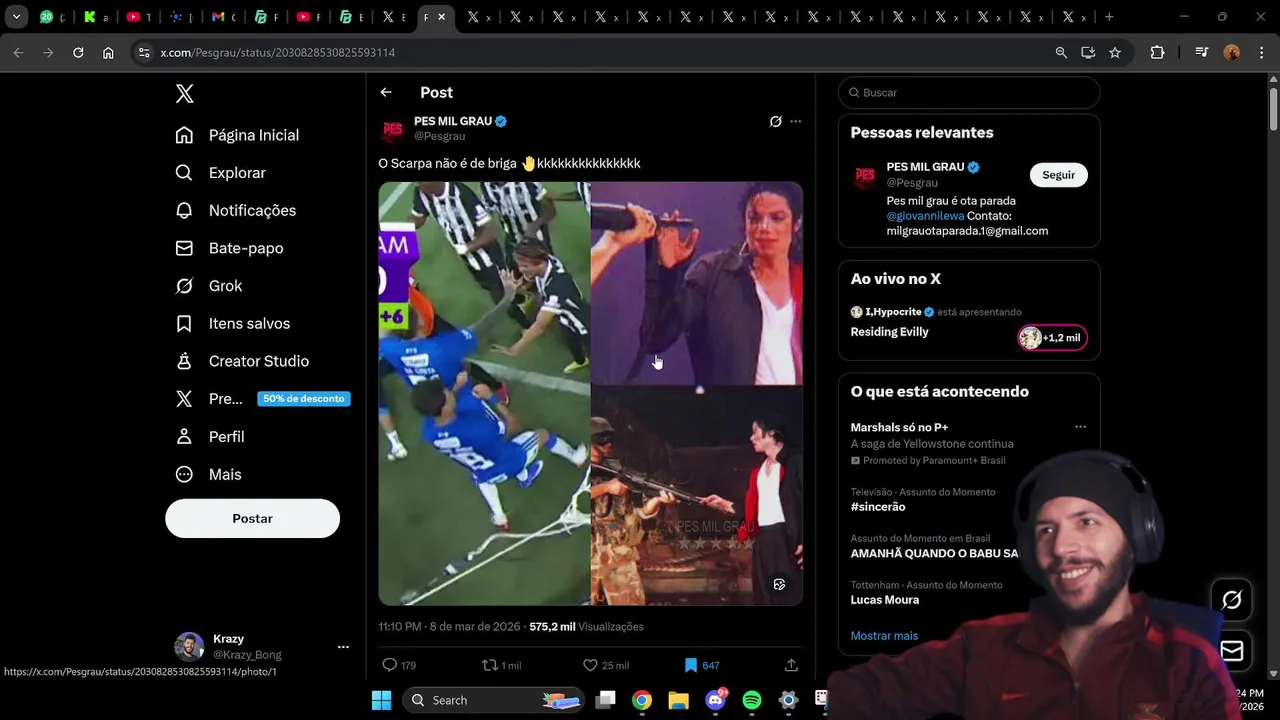Screen dimensions: 1280x720
Task: Click the Grok edit-image icon on photo
Action: (780, 585)
